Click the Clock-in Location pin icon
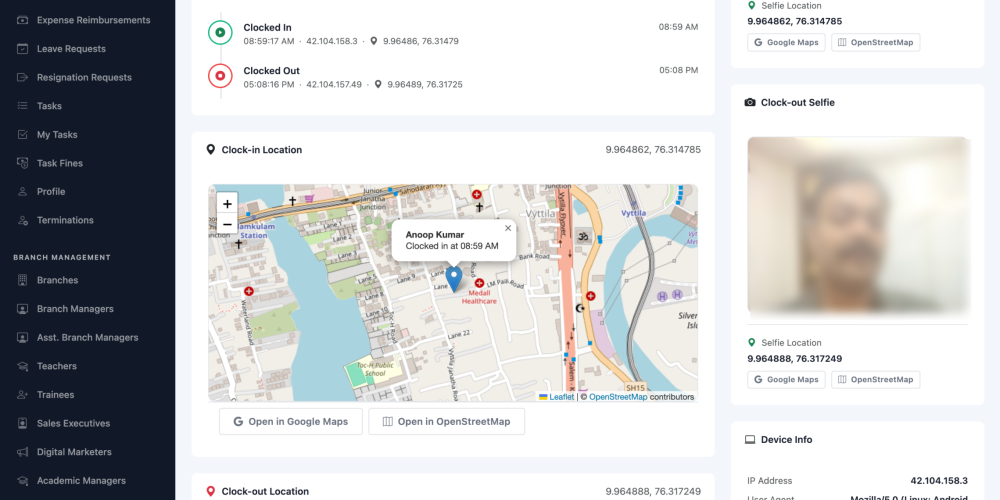 click(x=211, y=150)
